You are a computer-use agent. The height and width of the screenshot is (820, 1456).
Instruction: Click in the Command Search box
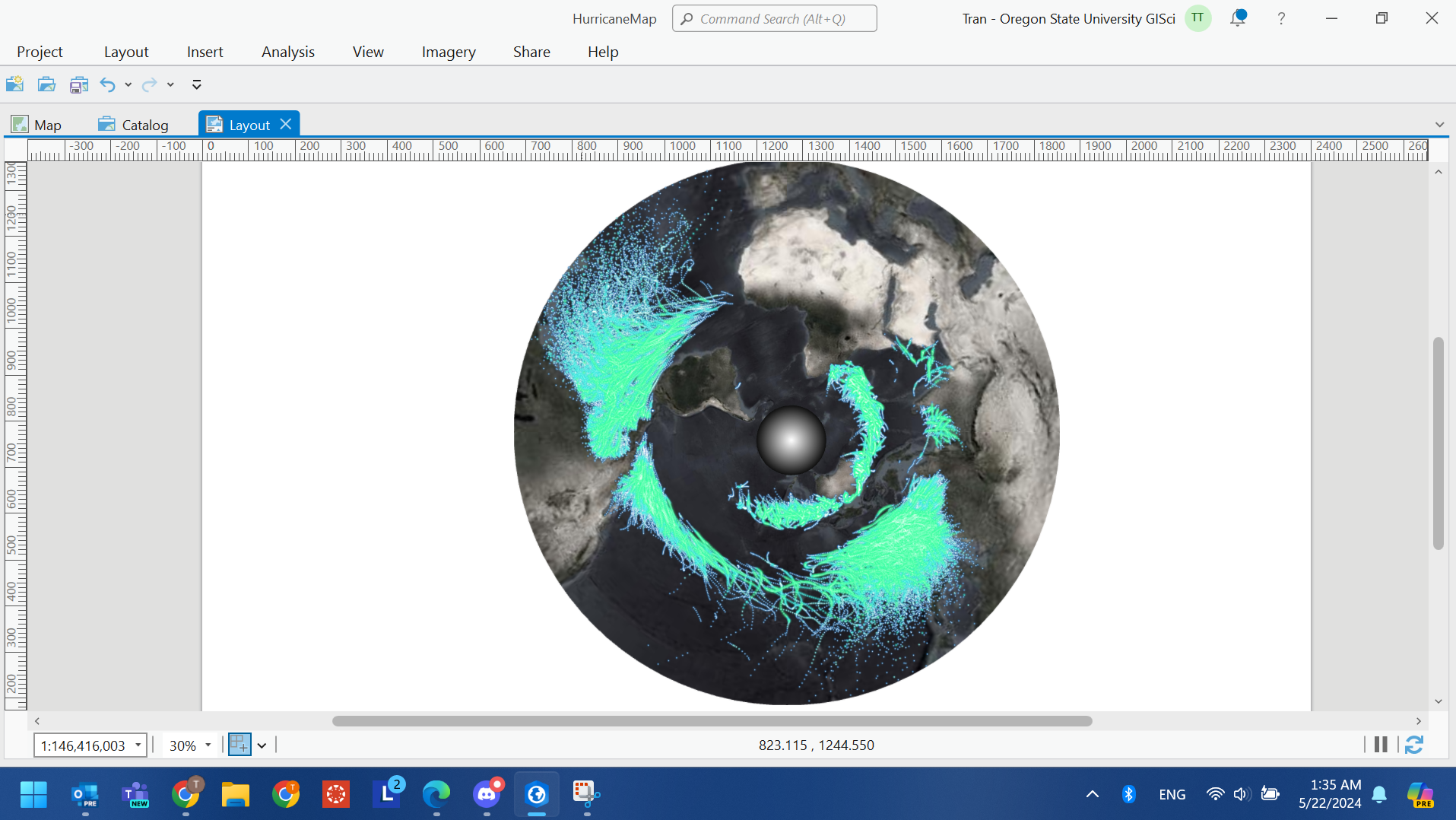pyautogui.click(x=774, y=19)
